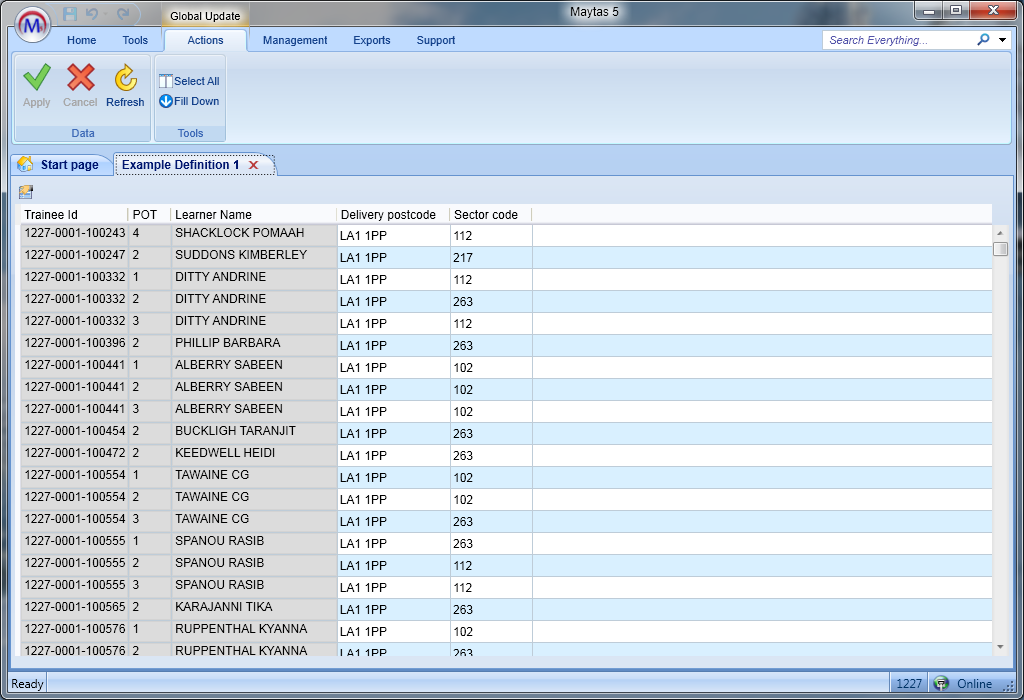Click the red Cancel cross icon
This screenshot has width=1024, height=700.
80,78
